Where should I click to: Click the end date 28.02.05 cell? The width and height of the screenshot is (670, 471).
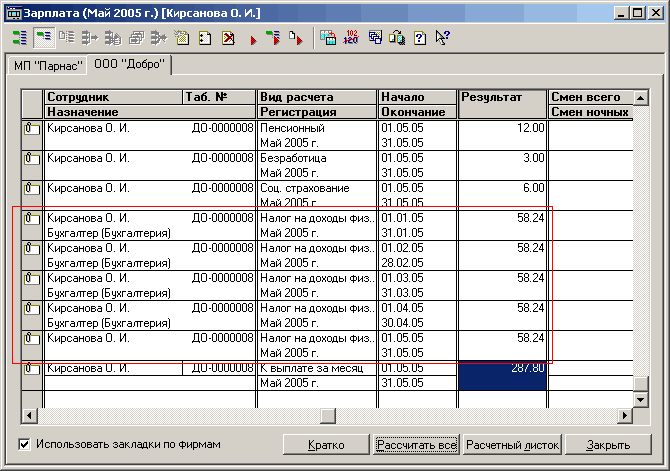pyautogui.click(x=417, y=263)
